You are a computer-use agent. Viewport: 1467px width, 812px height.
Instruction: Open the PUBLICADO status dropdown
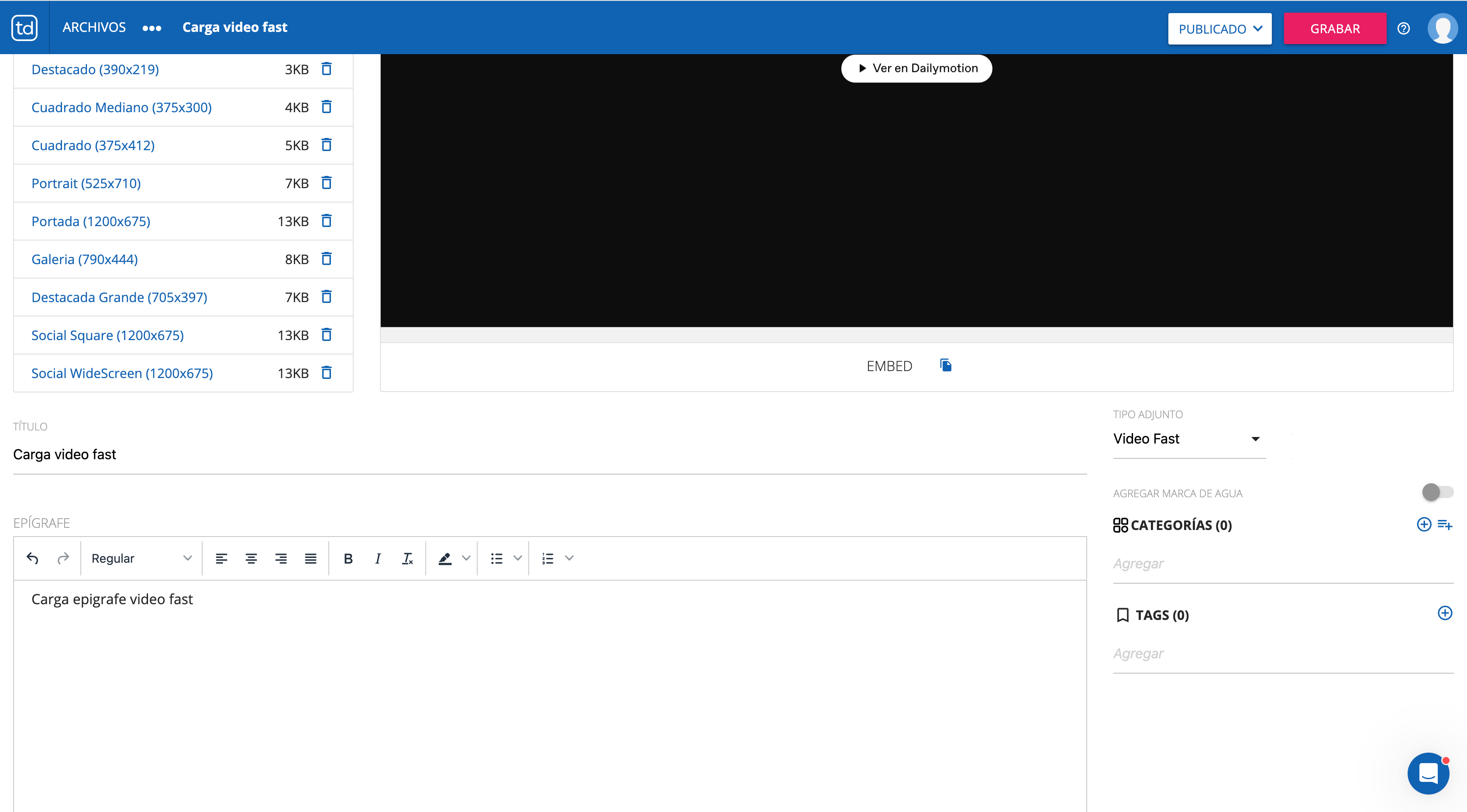click(x=1219, y=28)
